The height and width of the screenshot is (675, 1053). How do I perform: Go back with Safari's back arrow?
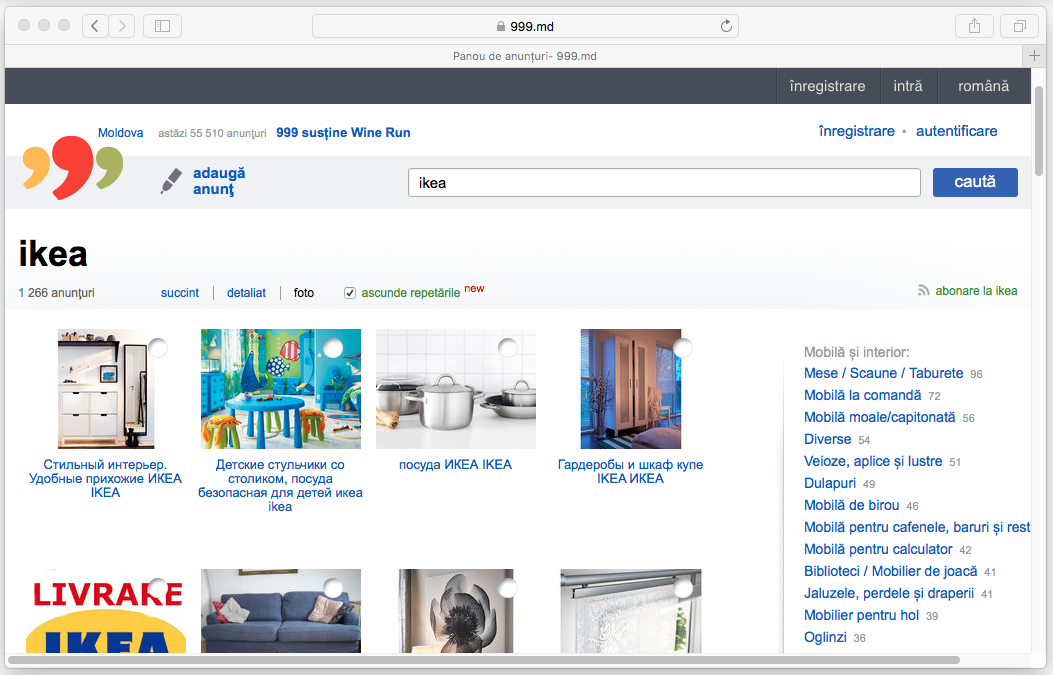(x=95, y=26)
